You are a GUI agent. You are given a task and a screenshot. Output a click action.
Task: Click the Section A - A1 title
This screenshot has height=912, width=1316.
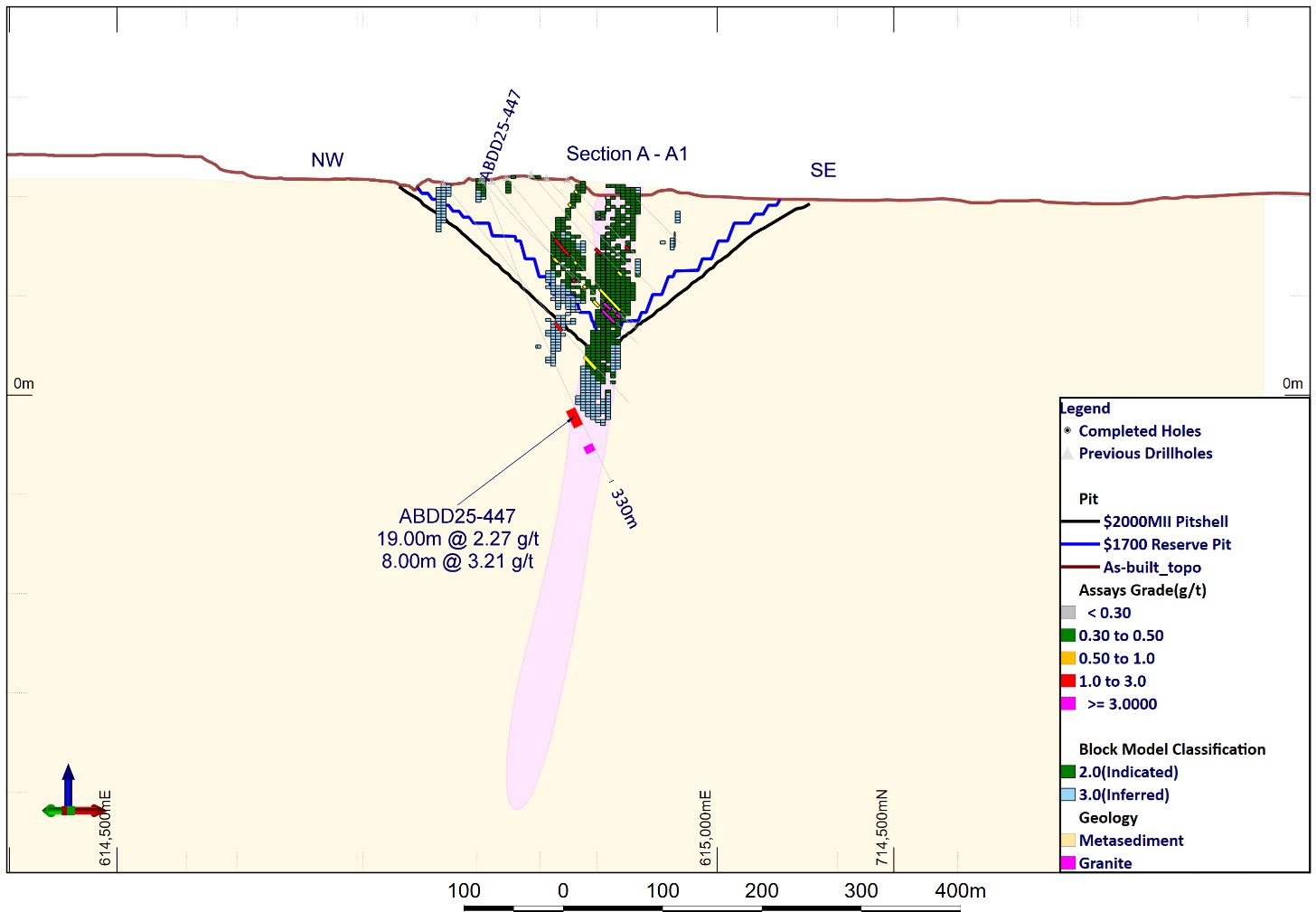626,155
